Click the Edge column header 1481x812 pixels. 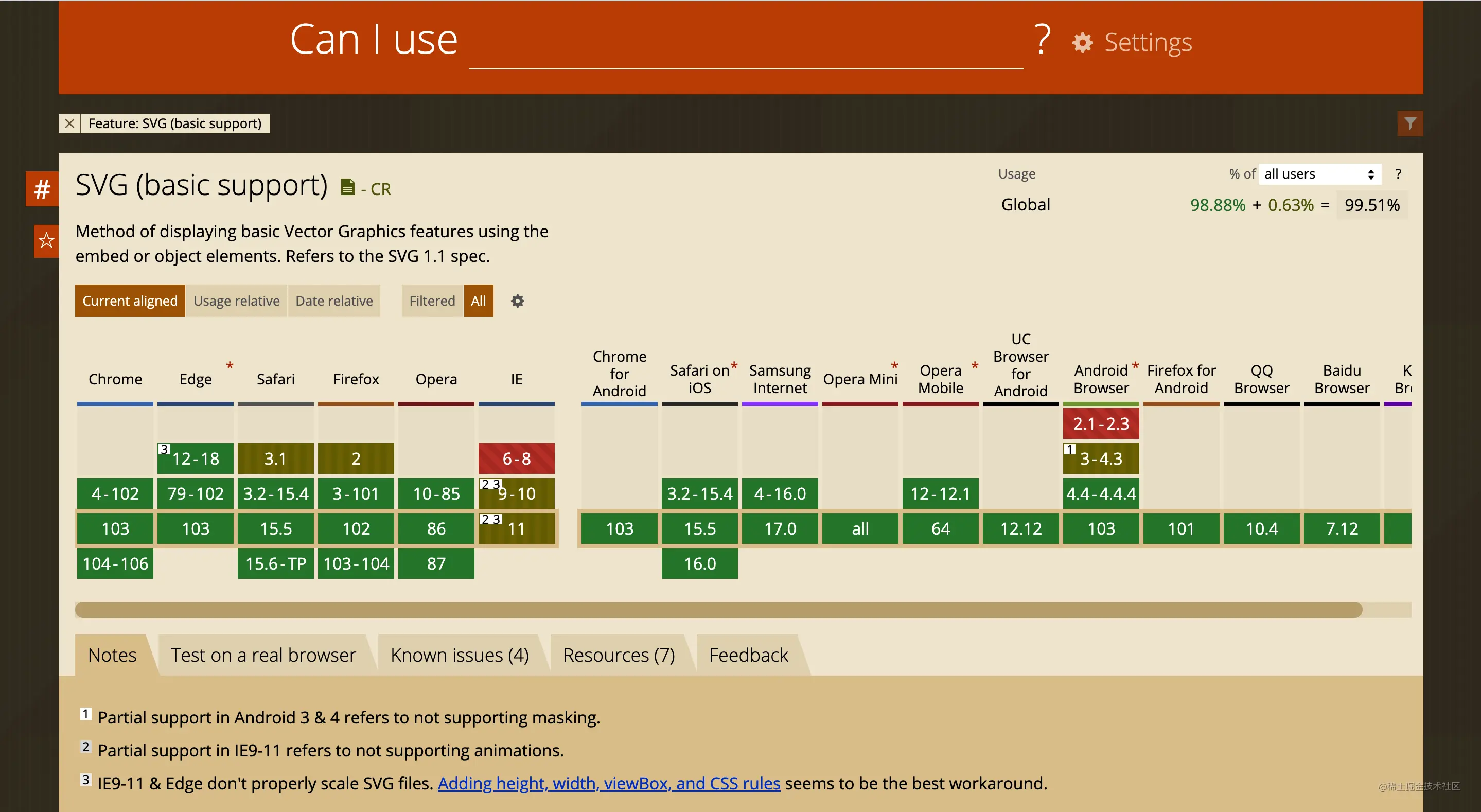point(196,379)
